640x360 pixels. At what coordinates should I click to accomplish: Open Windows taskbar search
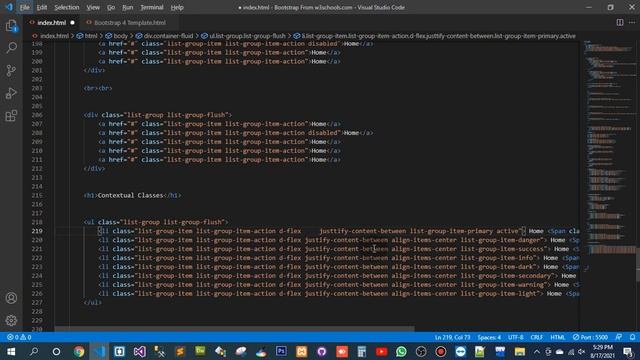[x=34, y=351]
